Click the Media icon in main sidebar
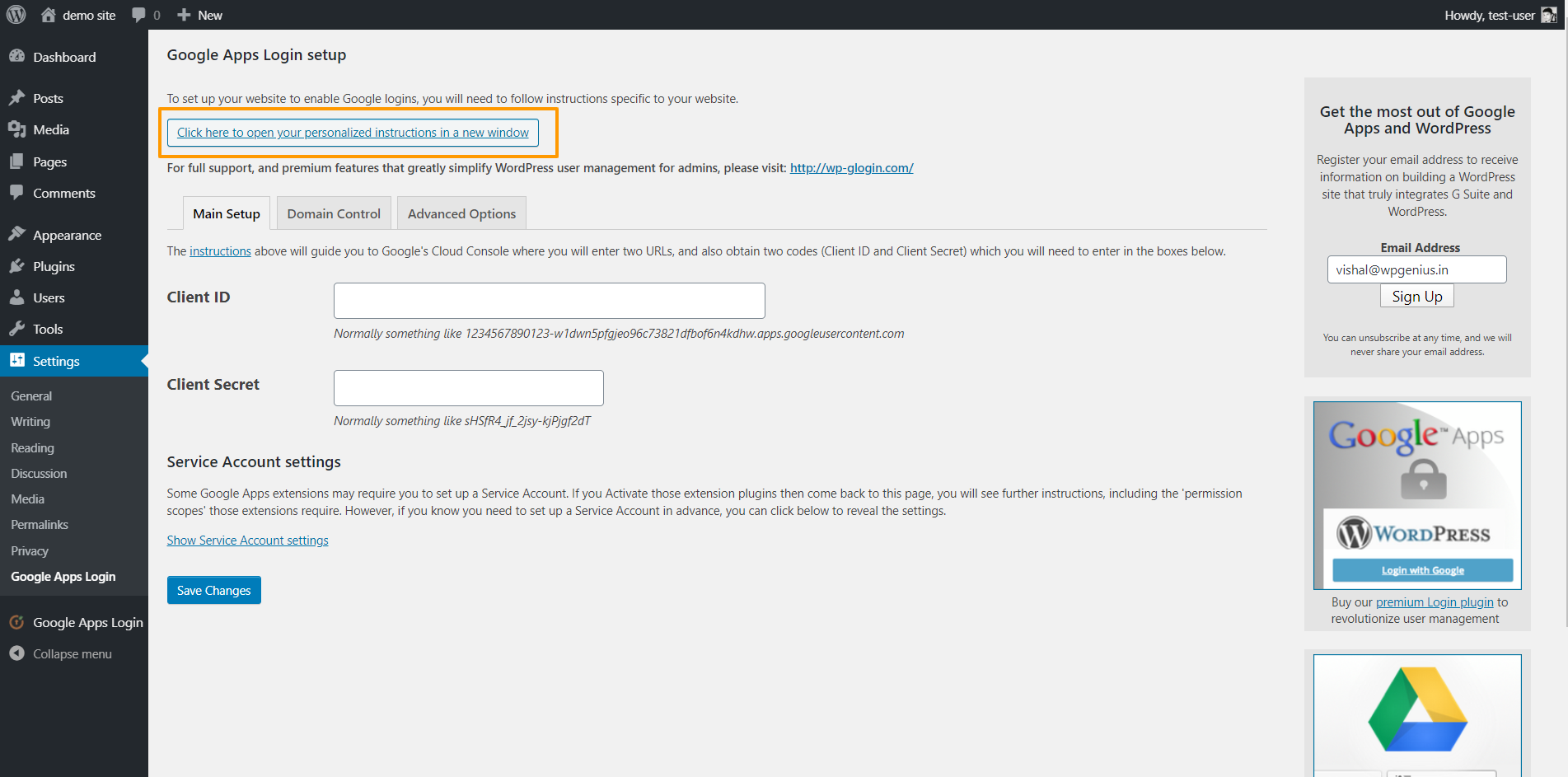This screenshot has height=777, width=1568. coord(17,129)
